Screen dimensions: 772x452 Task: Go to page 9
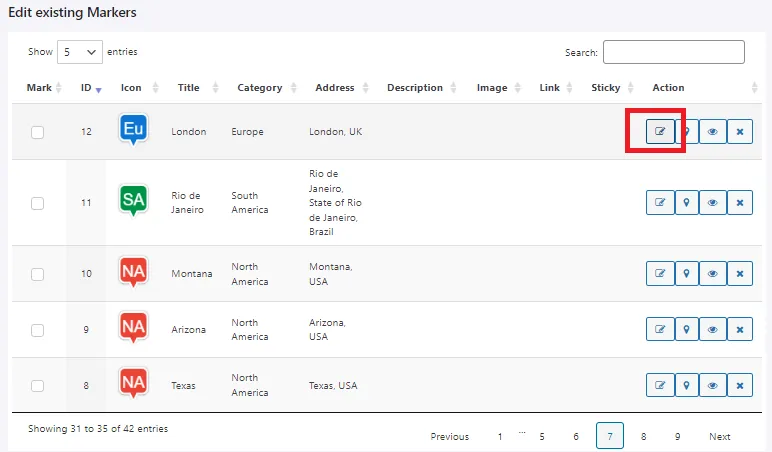677,436
